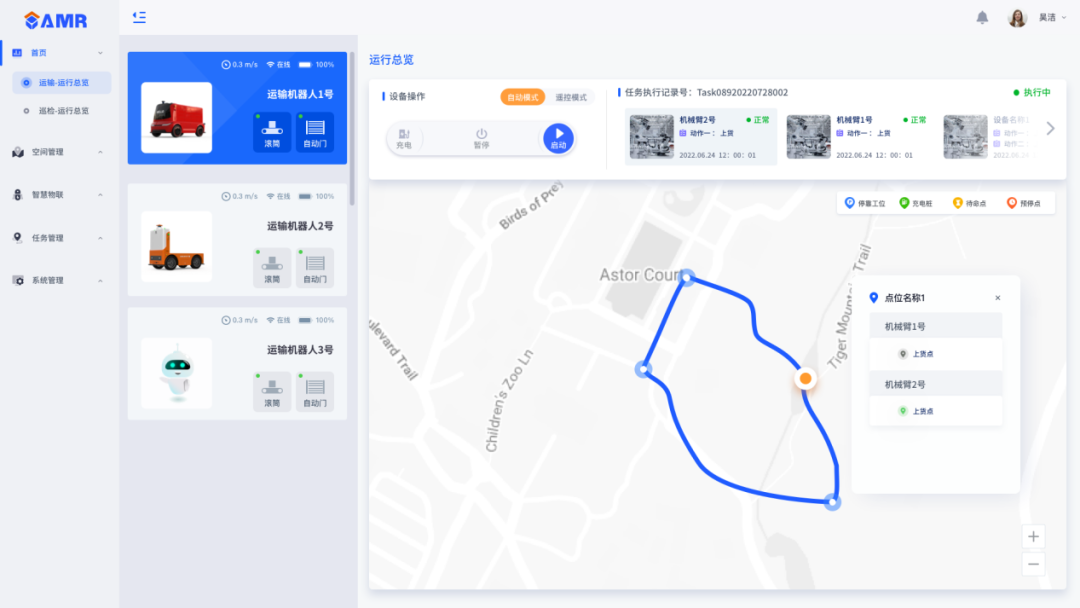Switch to 自动模式 mode
Viewport: 1080px width, 608px height.
tap(522, 97)
